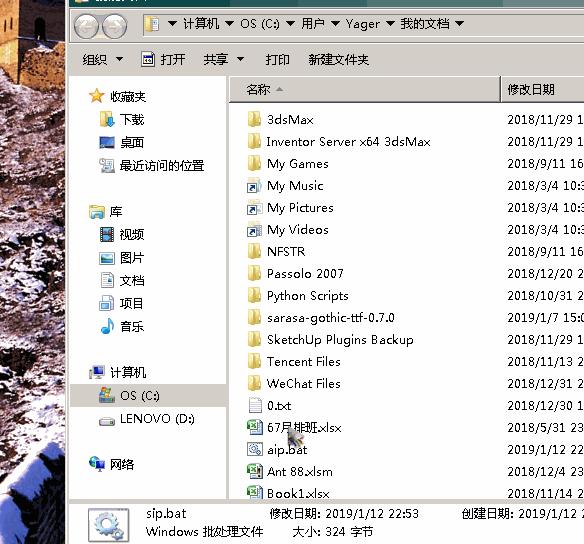Screen dimensions: 584x544
Task: Click sarasa-gothic-ttf-0.7.0 folder icon
Action: click(254, 317)
